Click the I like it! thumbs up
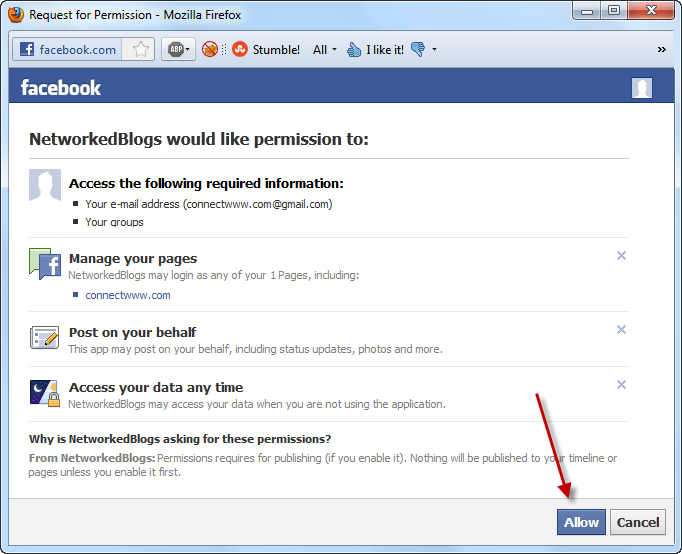Viewport: 682px width, 554px height. coord(375,50)
